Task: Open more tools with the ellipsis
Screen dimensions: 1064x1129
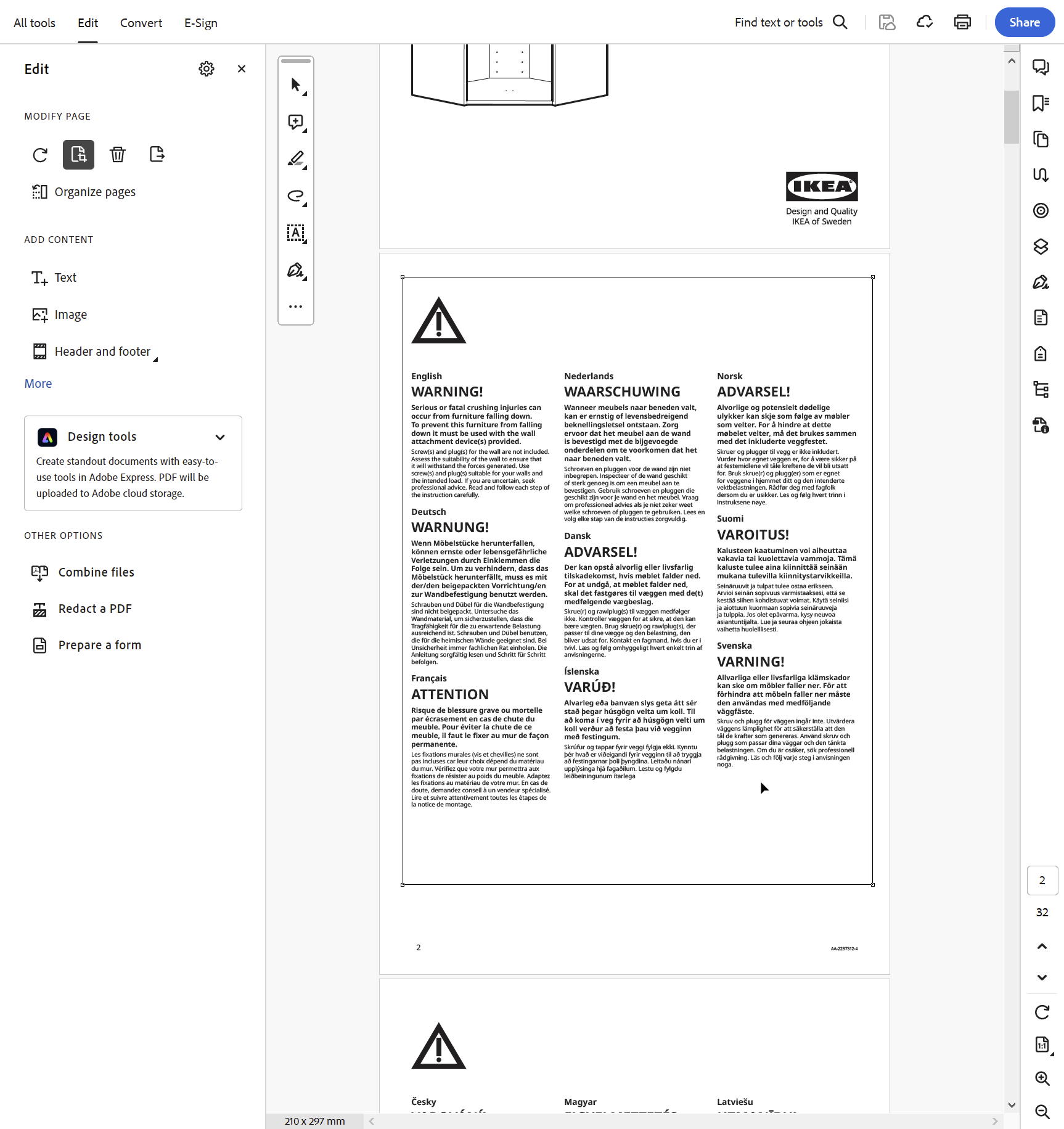Action: (x=296, y=306)
